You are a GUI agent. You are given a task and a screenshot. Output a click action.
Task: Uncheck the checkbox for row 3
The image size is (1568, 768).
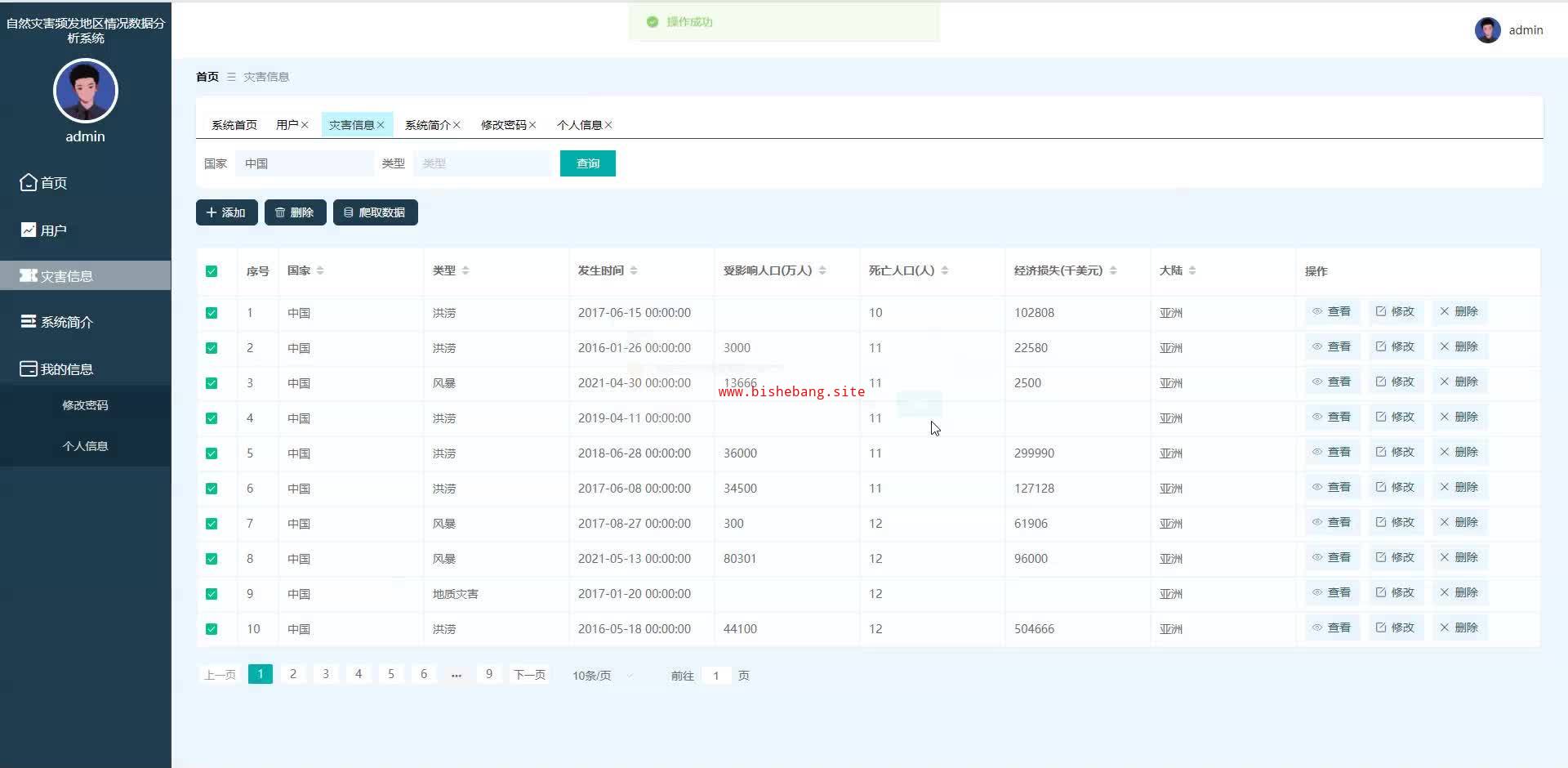point(212,383)
